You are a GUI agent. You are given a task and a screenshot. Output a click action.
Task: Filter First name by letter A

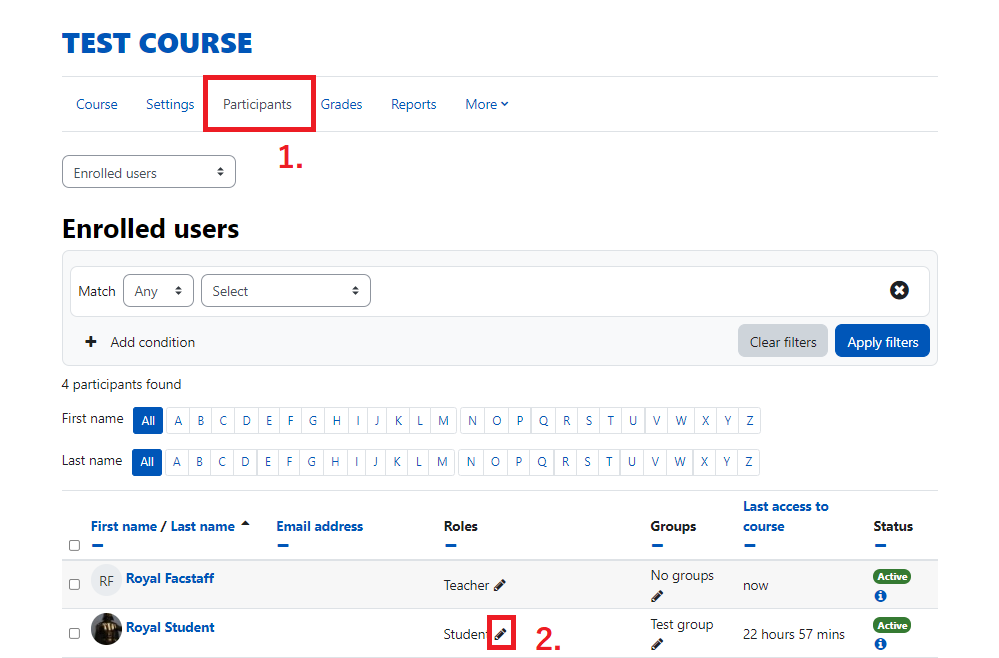point(178,420)
